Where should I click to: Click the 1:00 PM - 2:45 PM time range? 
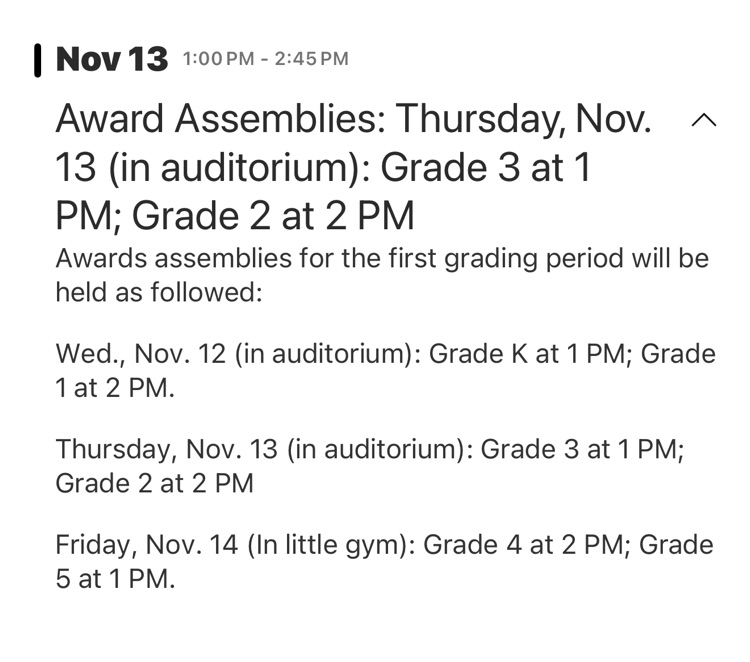coord(265,59)
